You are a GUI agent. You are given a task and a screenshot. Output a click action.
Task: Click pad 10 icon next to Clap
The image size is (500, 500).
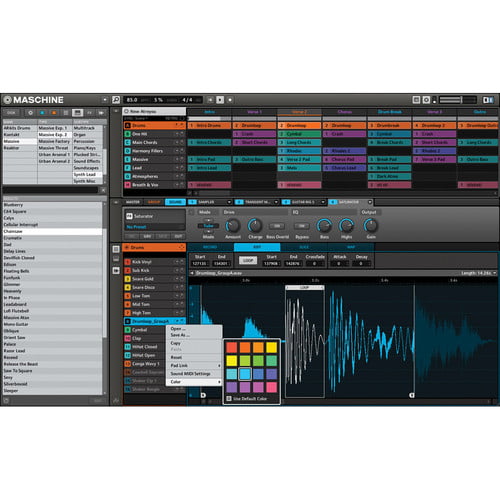click(x=127, y=338)
